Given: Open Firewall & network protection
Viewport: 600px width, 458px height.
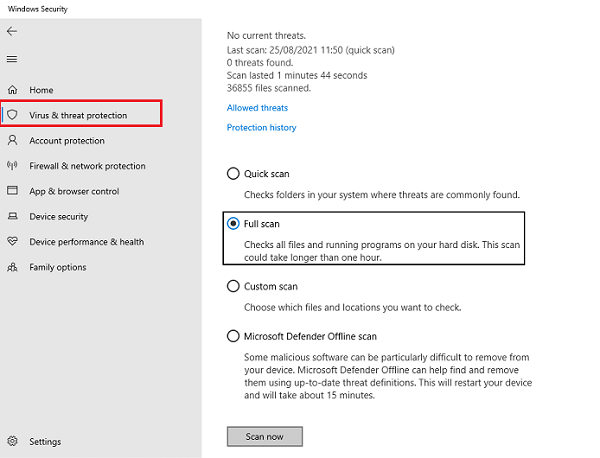Looking at the screenshot, I should 87,166.
